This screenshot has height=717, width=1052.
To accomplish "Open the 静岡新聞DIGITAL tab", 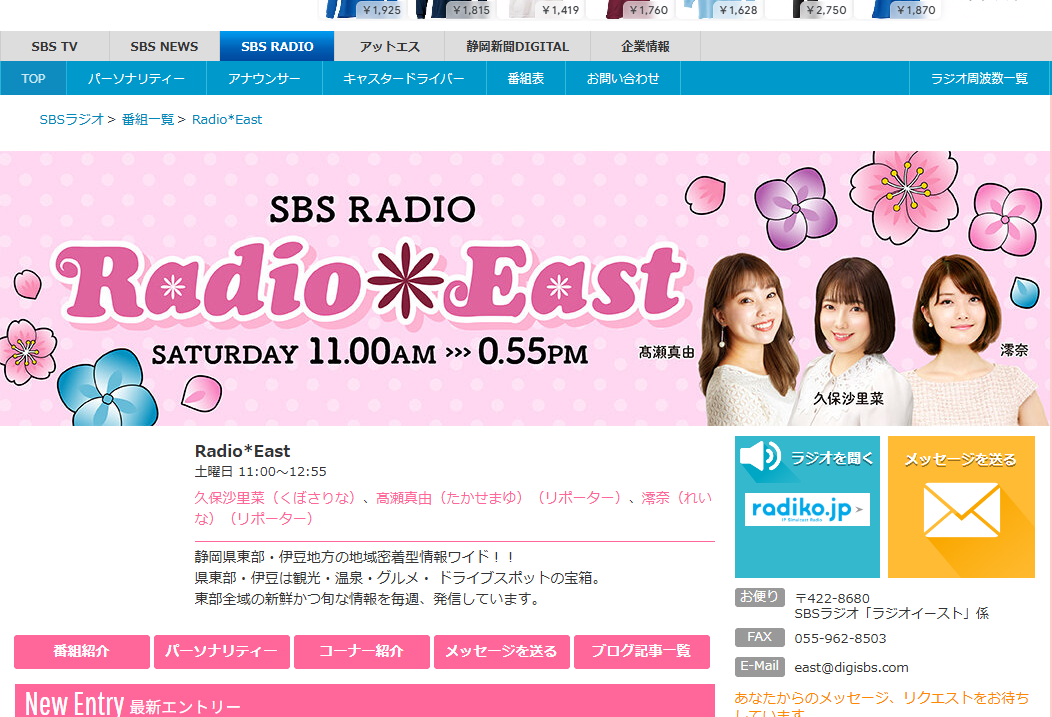I will (x=517, y=46).
